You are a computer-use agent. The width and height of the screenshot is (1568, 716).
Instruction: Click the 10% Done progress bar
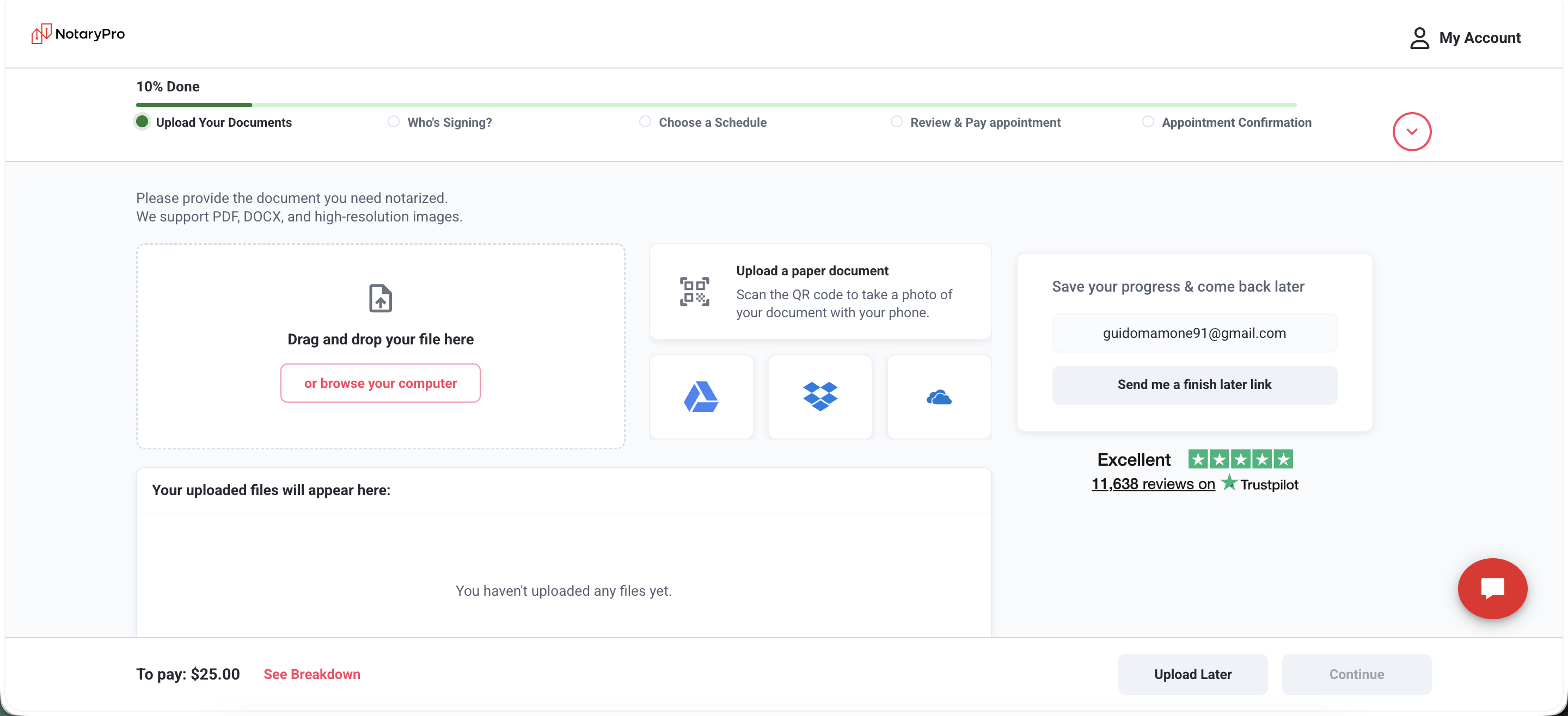tap(716, 104)
